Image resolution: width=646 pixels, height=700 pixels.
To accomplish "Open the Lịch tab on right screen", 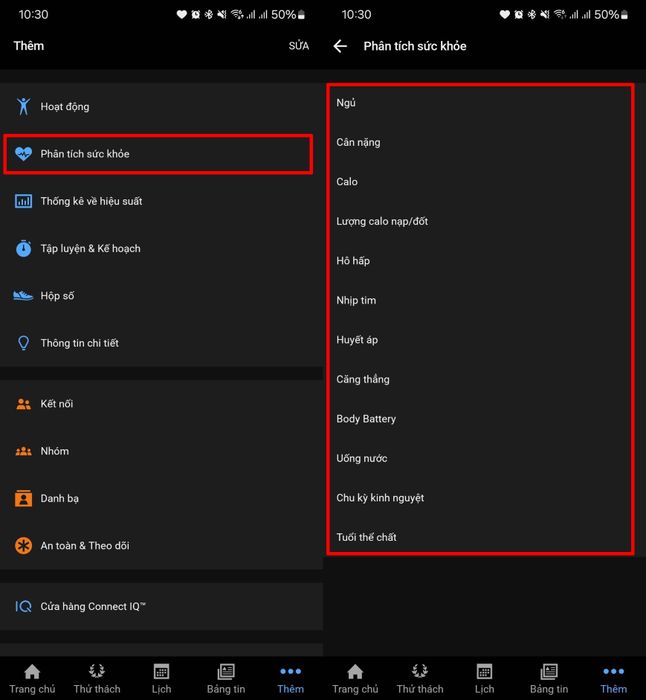I will (x=484, y=678).
